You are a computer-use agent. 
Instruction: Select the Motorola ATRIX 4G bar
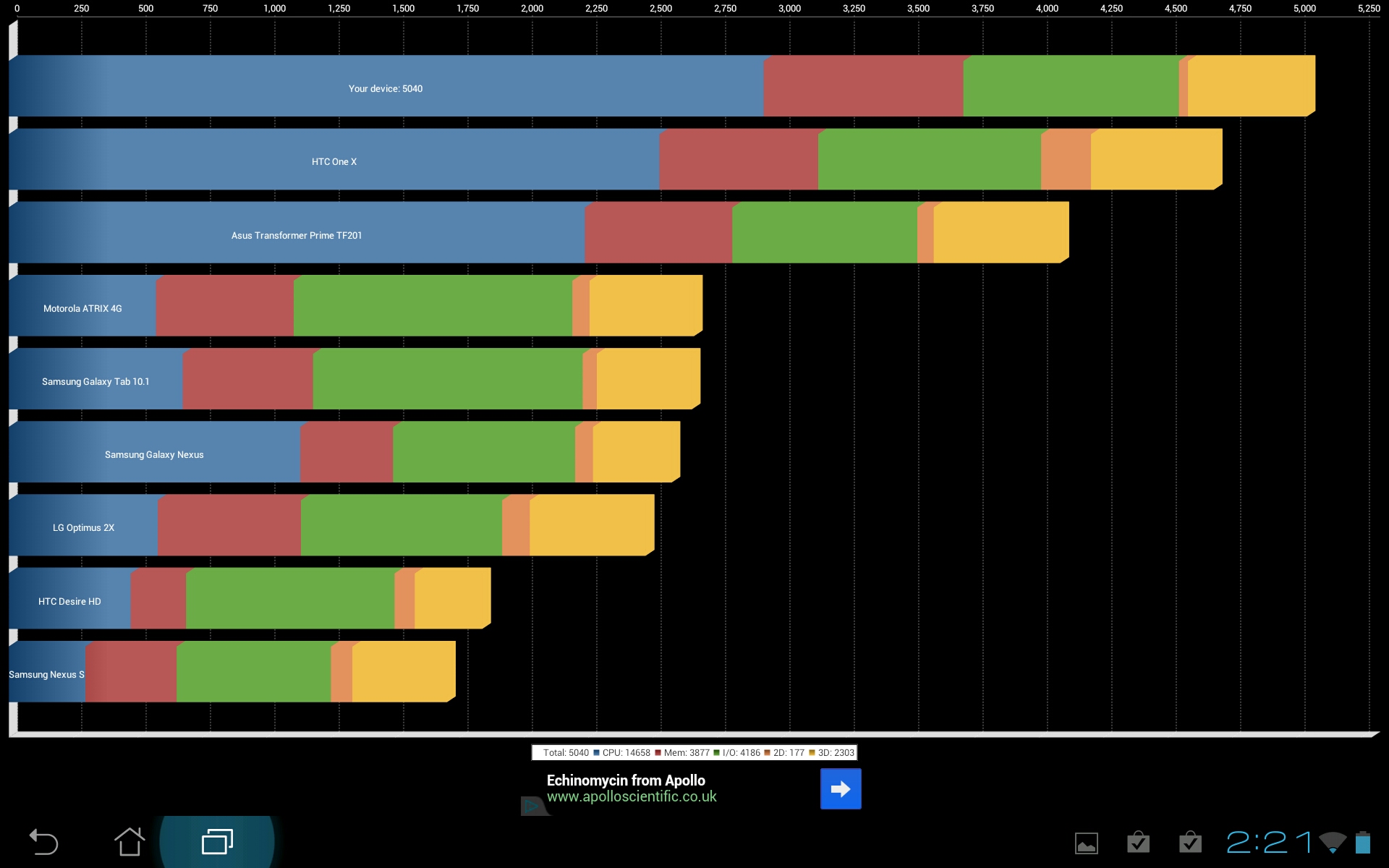[355, 305]
